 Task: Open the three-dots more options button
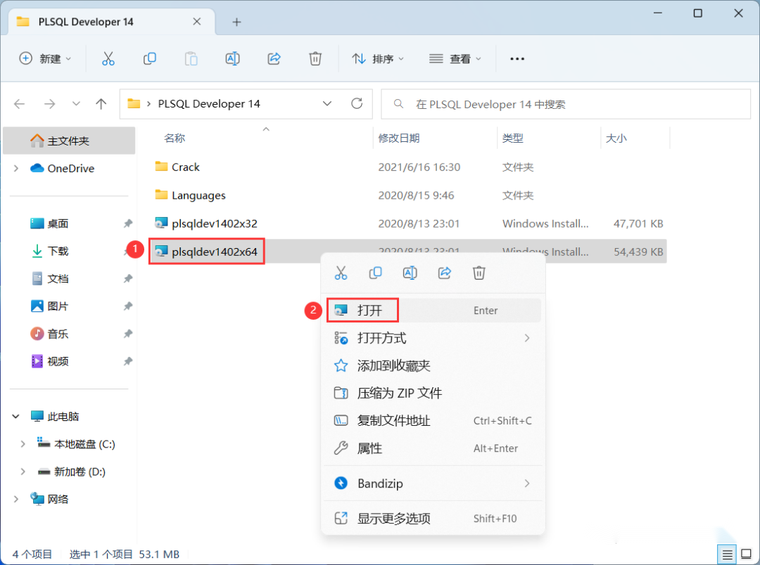[517, 59]
